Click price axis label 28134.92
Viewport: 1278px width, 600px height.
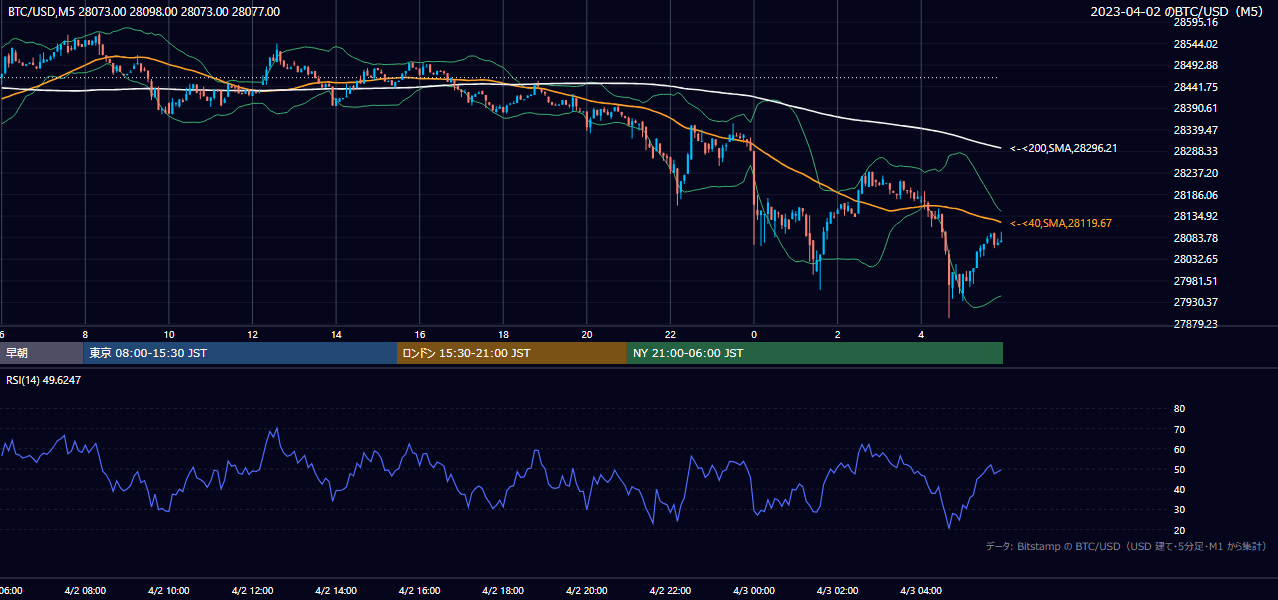point(1195,216)
